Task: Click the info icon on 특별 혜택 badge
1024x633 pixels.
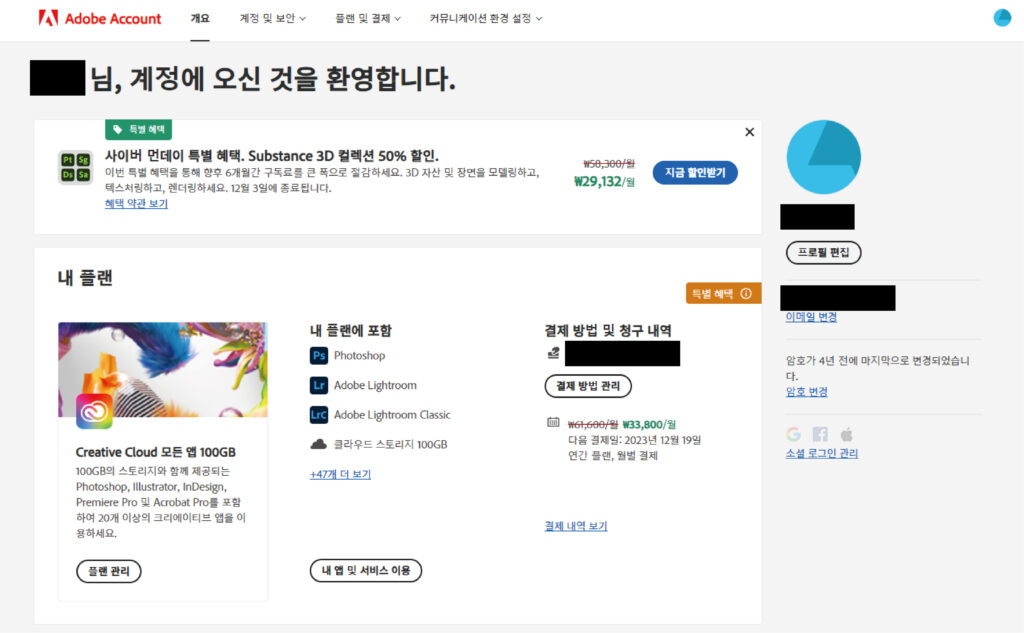Action: pos(746,294)
